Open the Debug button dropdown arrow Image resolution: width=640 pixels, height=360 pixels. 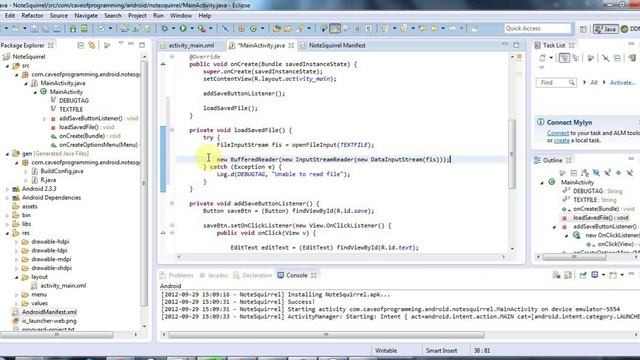pos(173,28)
